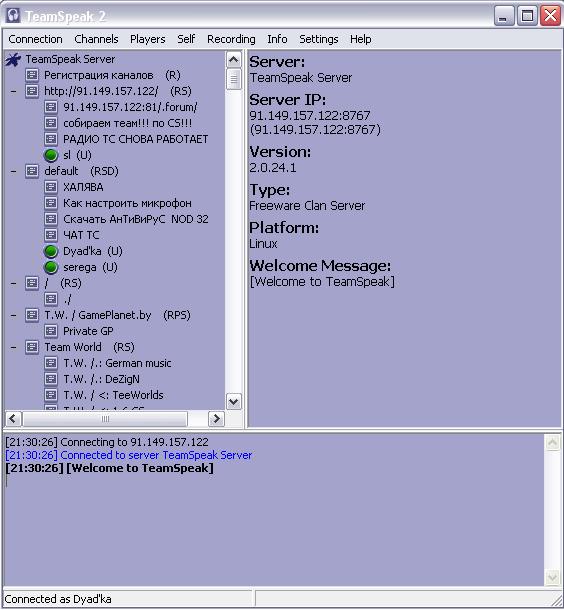Open the Info menu
This screenshot has width=564, height=610.
(277, 39)
